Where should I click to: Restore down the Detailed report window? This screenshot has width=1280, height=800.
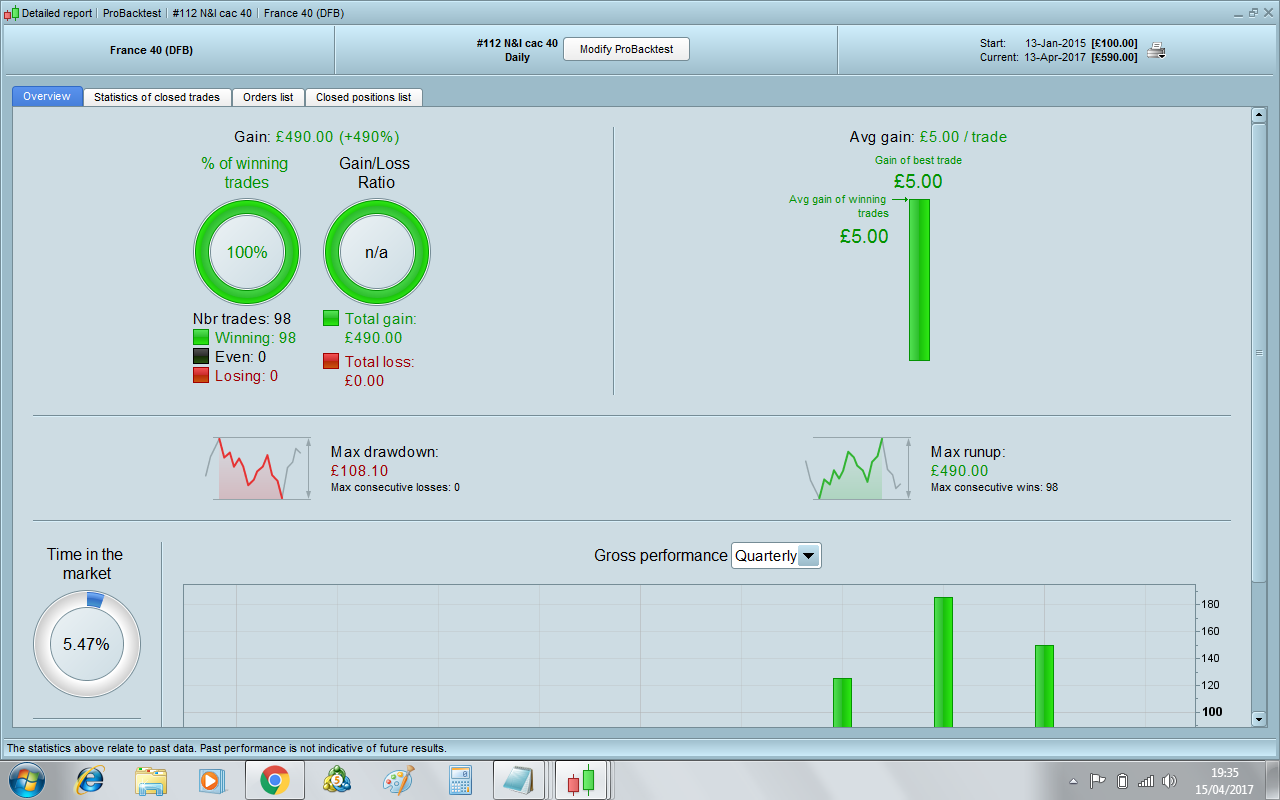[x=1253, y=12]
